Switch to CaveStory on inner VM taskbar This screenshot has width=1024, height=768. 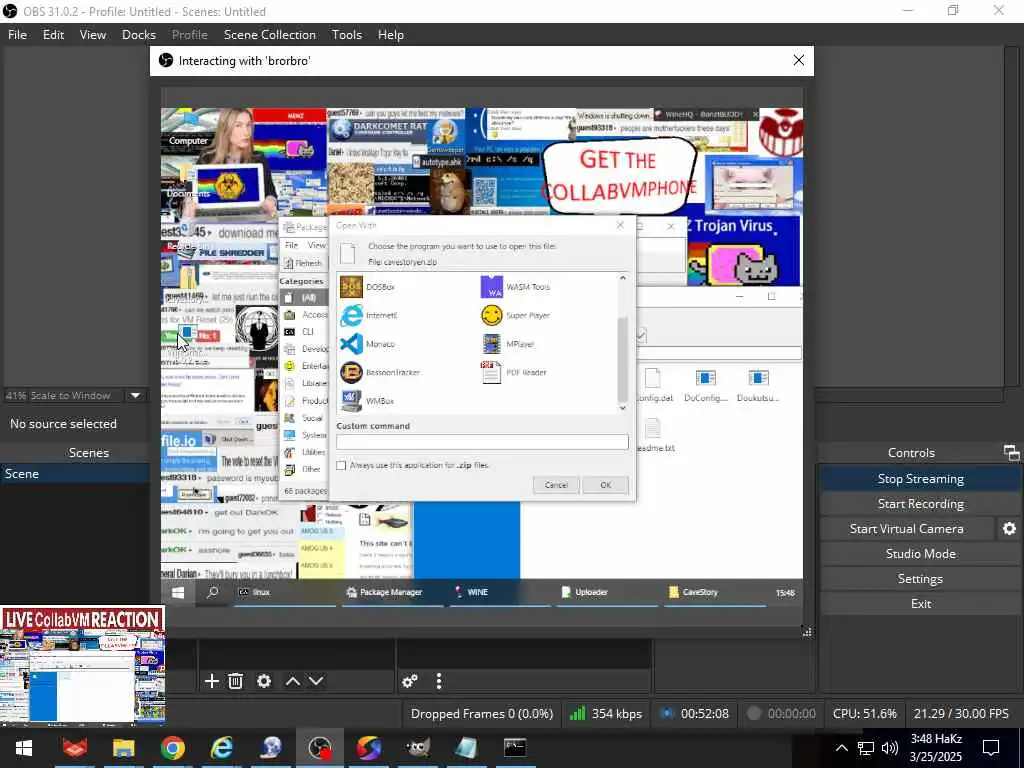pos(715,592)
